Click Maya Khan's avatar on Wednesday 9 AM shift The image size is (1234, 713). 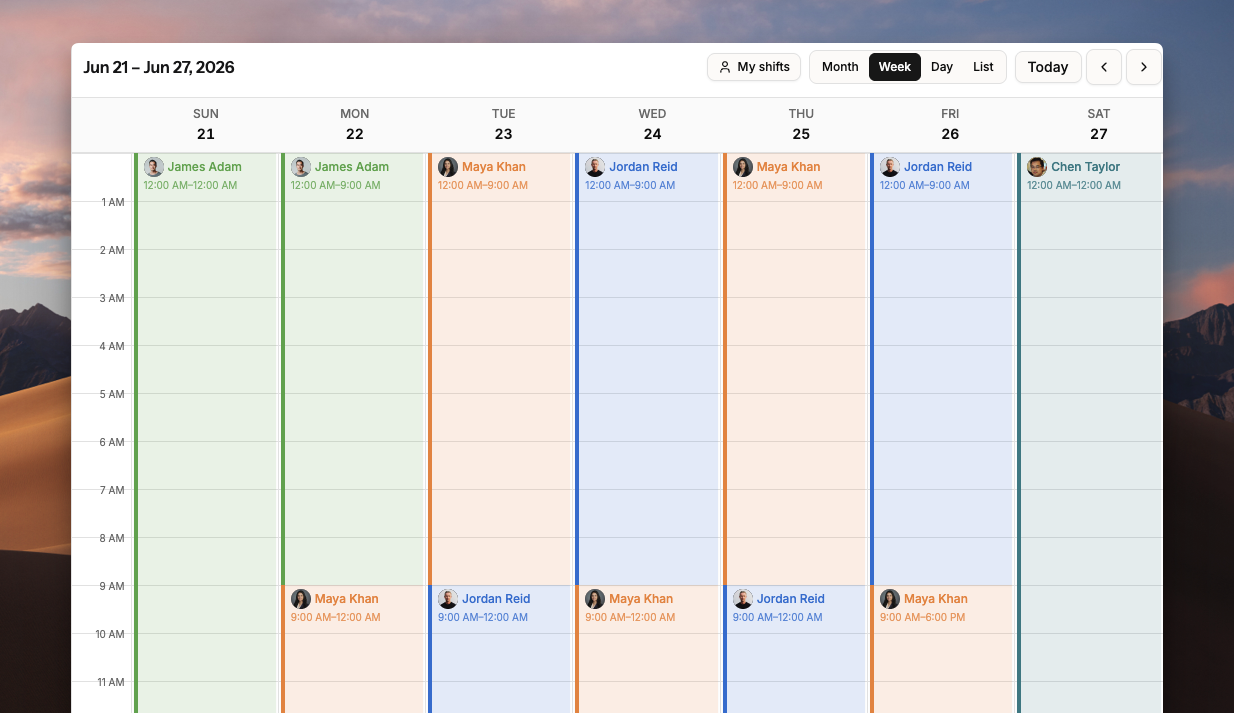tap(595, 599)
